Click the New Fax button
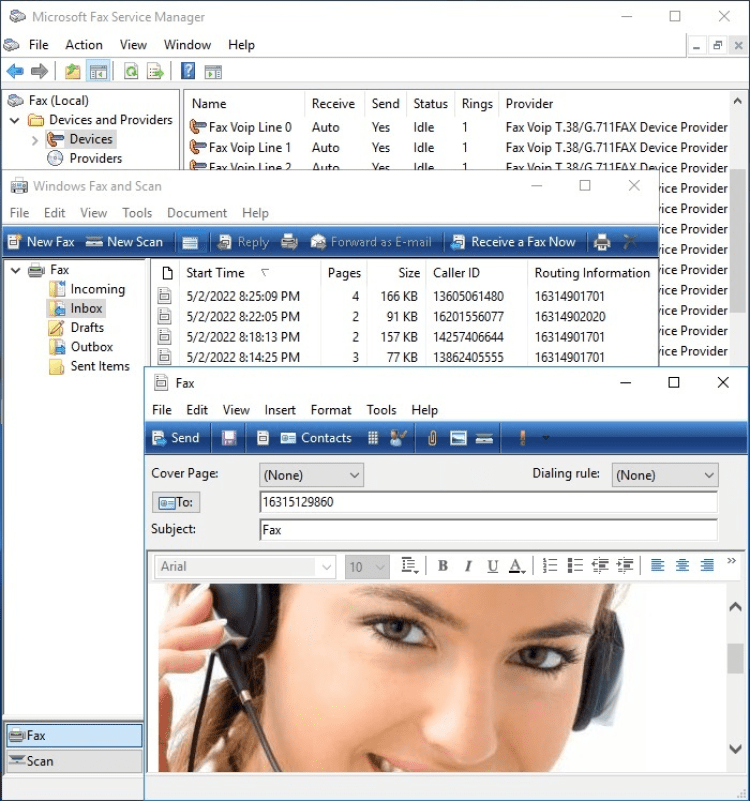 click(42, 242)
